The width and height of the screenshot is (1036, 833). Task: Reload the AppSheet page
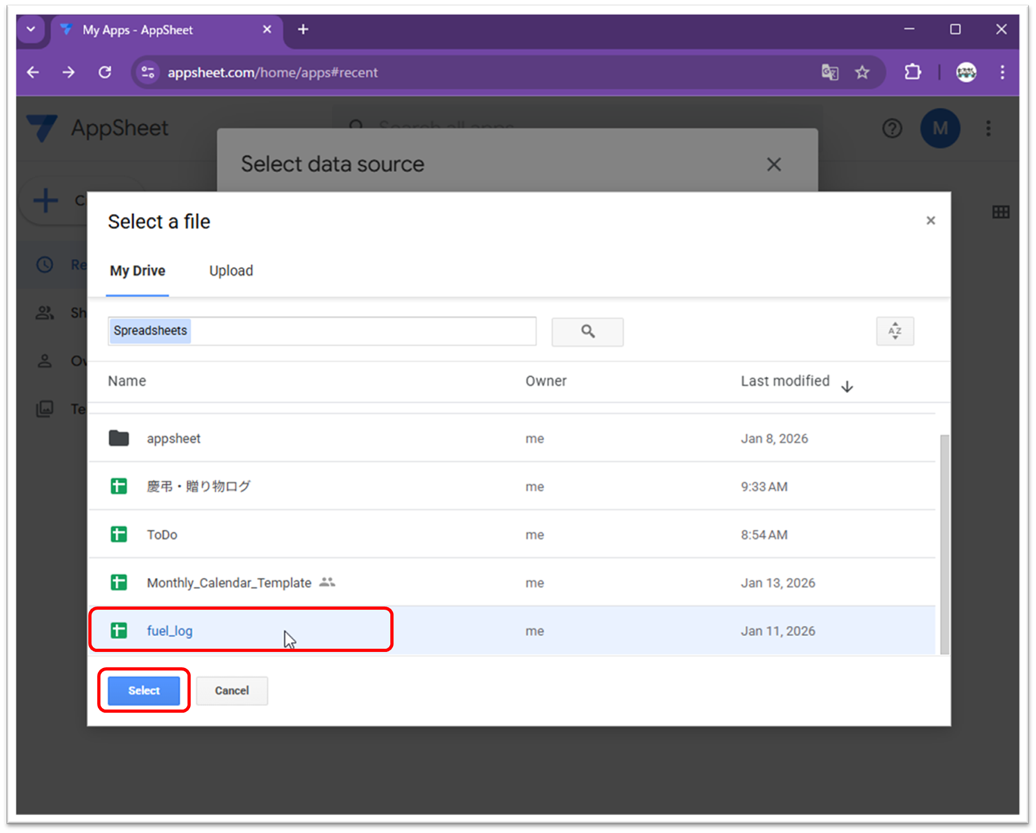pos(104,72)
